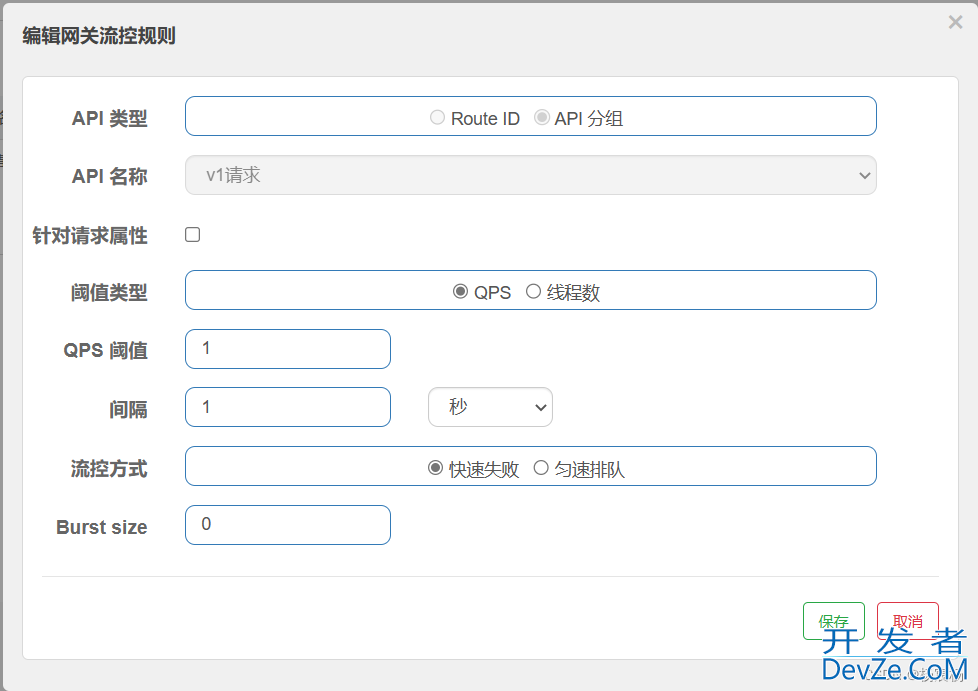Image resolution: width=978 pixels, height=691 pixels.
Task: Cancel editing with 取消 button
Action: (908, 621)
